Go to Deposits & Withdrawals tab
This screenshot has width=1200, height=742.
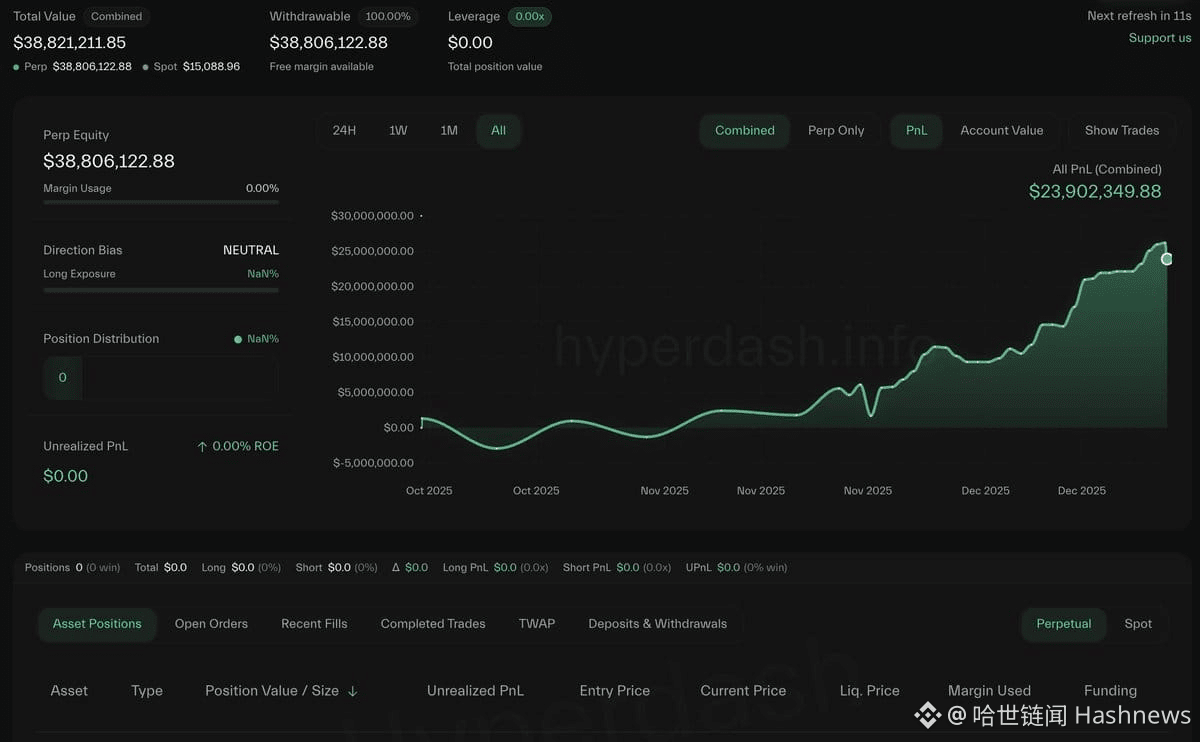(x=657, y=624)
